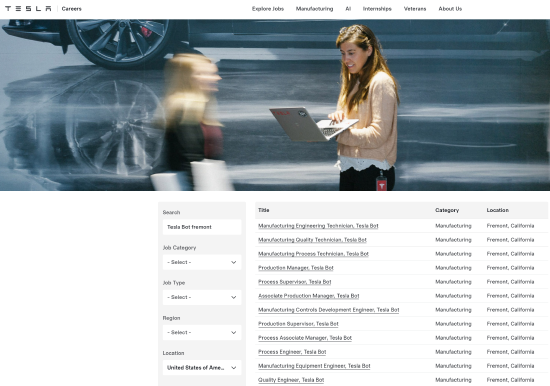This screenshot has height=386, width=550.
Task: View Manufacturing Controls Development Engineer posting
Action: 329,310
